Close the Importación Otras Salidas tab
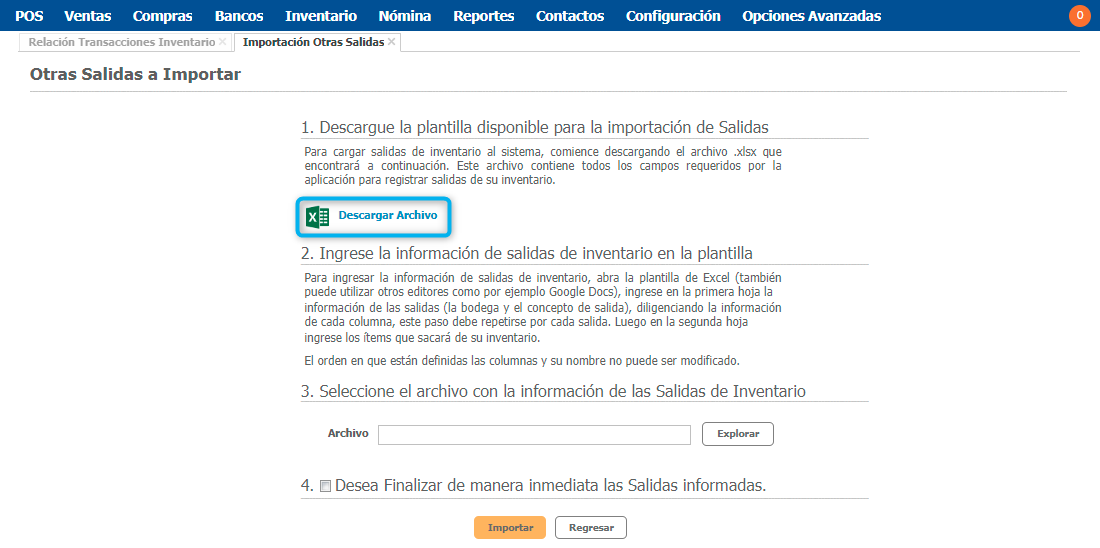The width and height of the screenshot is (1100, 548). [392, 42]
